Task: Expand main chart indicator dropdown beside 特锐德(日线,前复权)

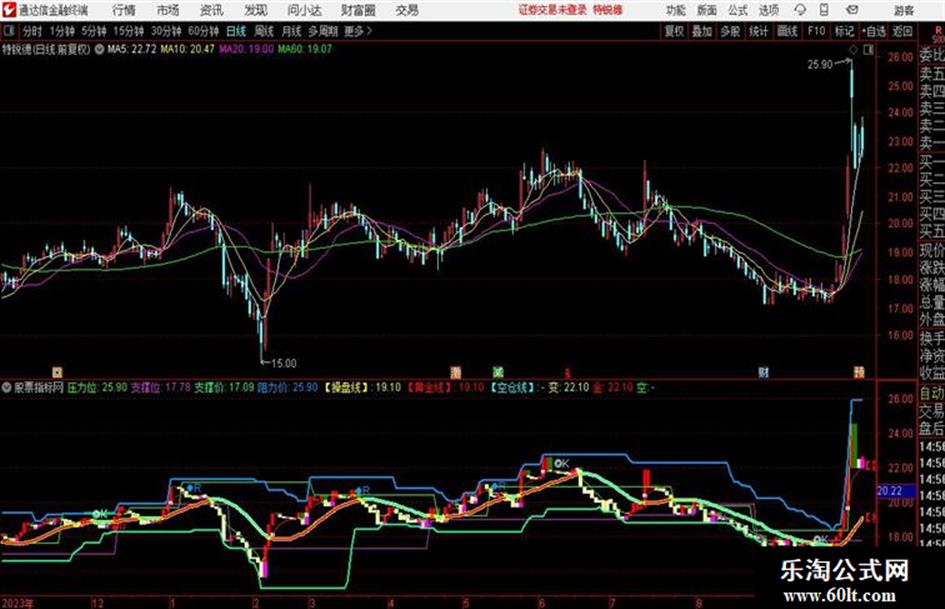Action: click(x=99, y=49)
